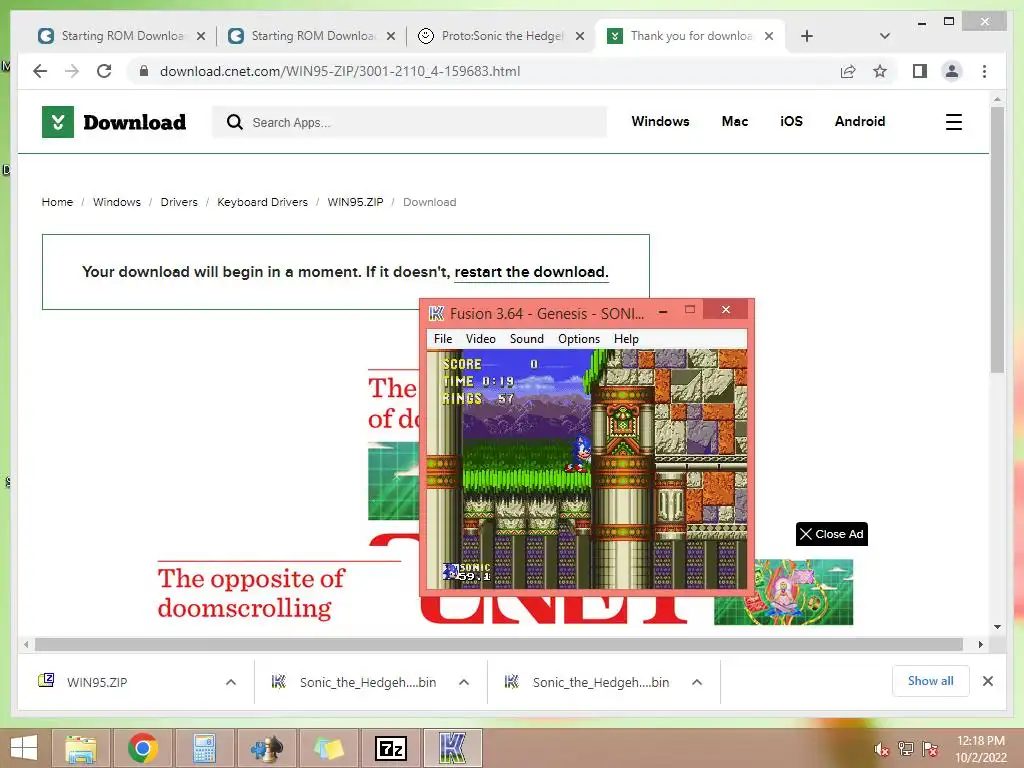The width and height of the screenshot is (1024, 768).
Task: Open Chrome three-dot menu
Action: pyautogui.click(x=984, y=71)
